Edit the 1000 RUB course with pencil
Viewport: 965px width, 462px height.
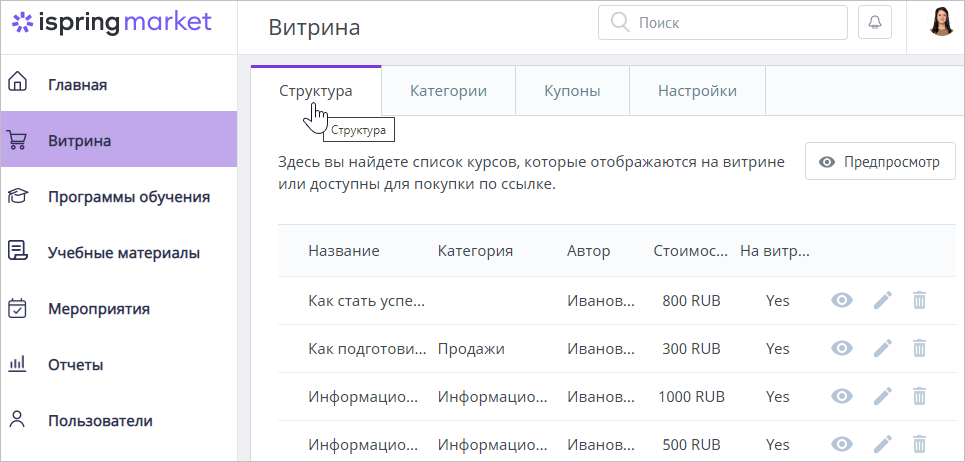[x=883, y=396]
